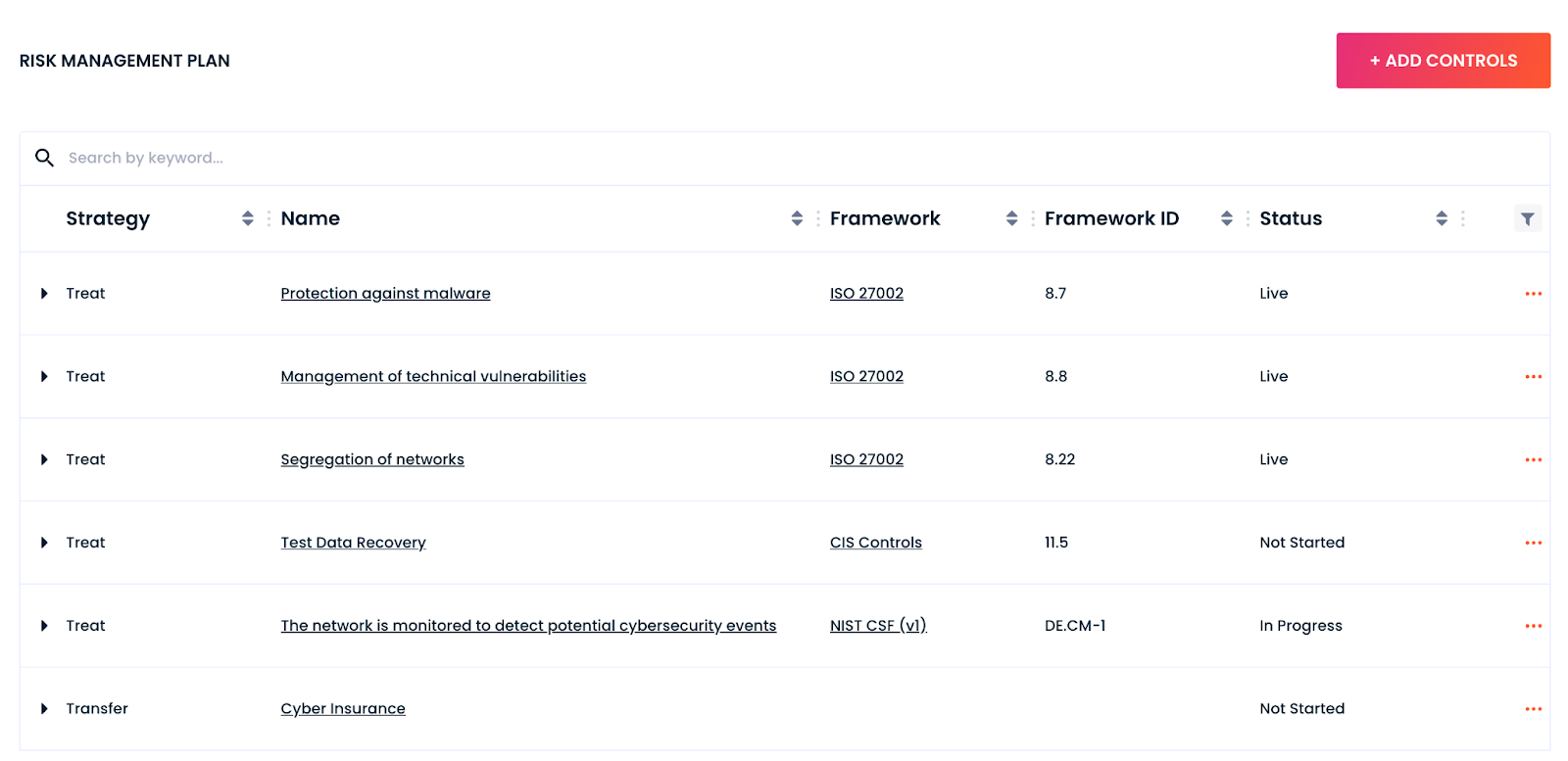Expand the Test Data Recovery row
This screenshot has height=761, width=1568.
pos(44,543)
